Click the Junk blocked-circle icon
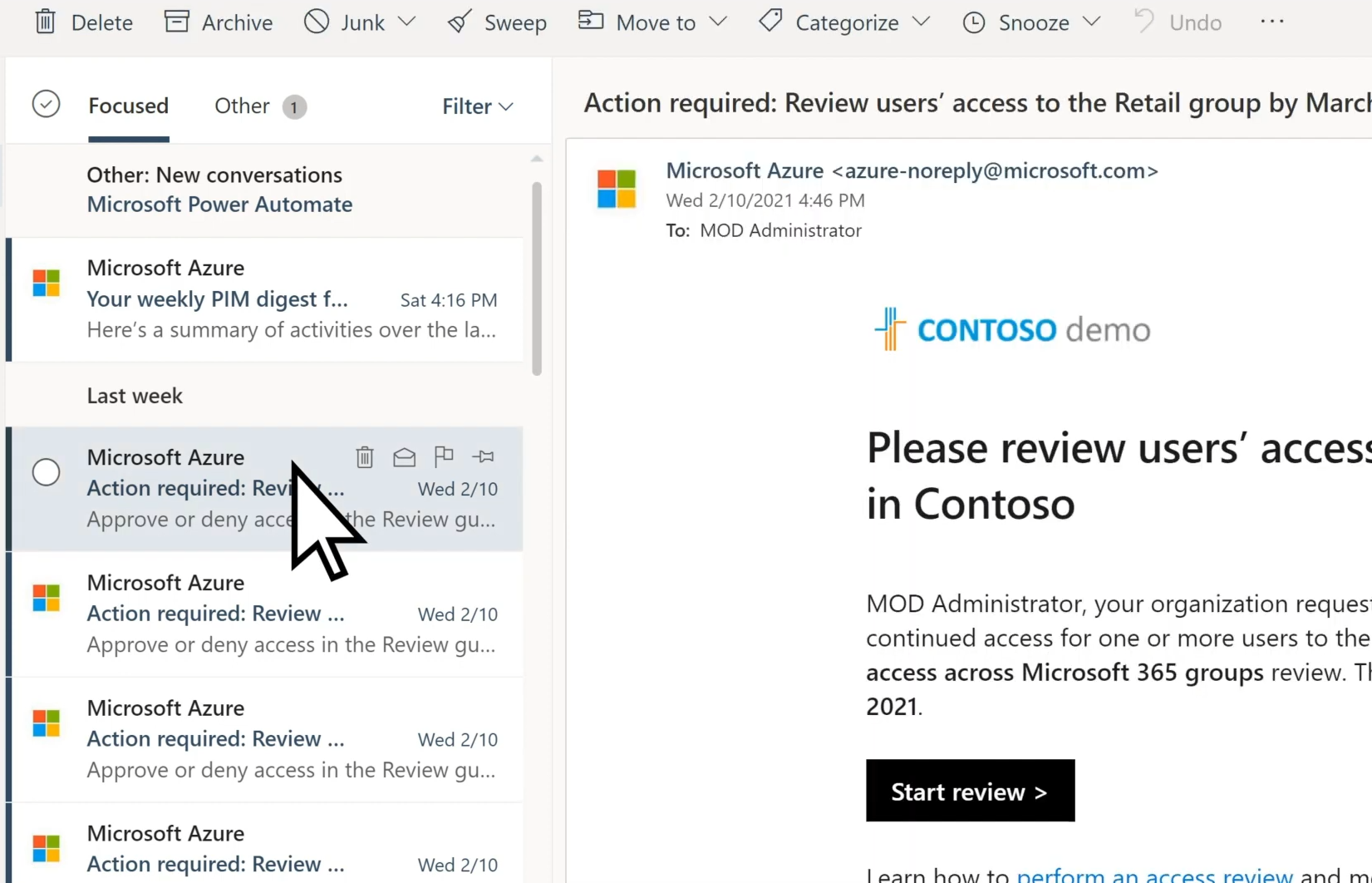This screenshot has height=883, width=1372. coord(317,22)
